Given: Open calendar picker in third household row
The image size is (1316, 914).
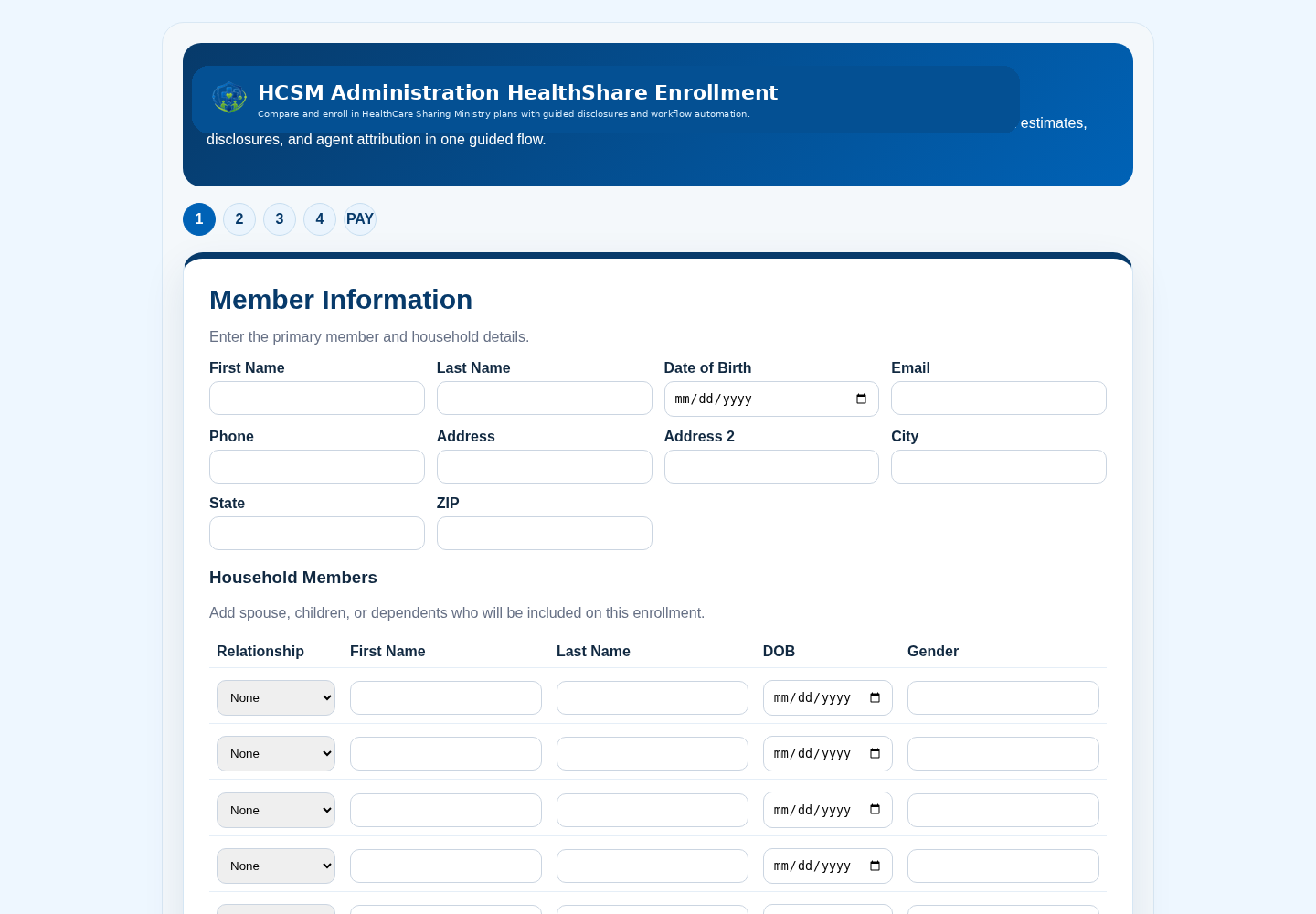Looking at the screenshot, I should pos(875,810).
